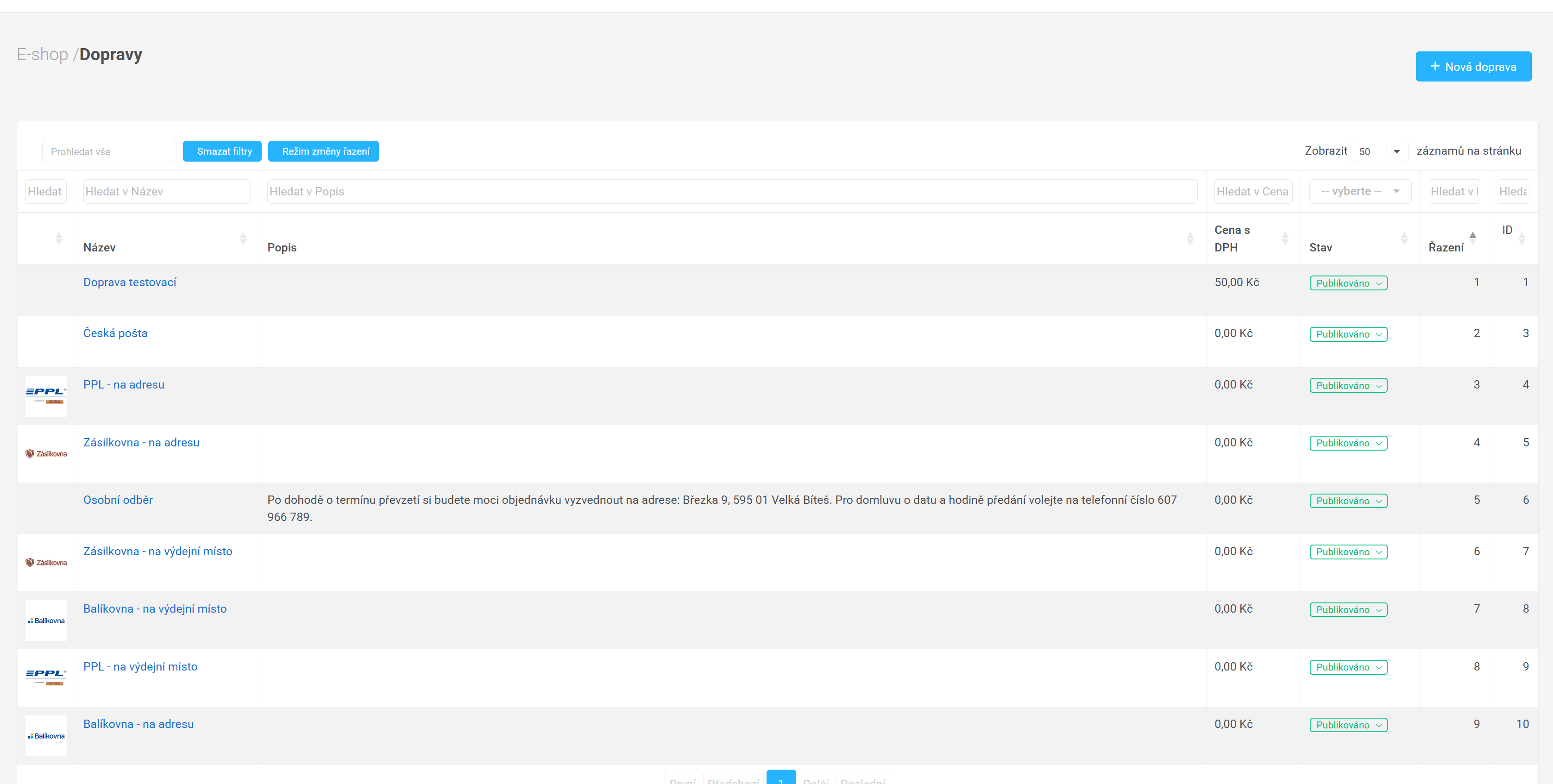Focus the Hledat v Popis filter field
Screen dimensions: 1553x784
[731, 192]
